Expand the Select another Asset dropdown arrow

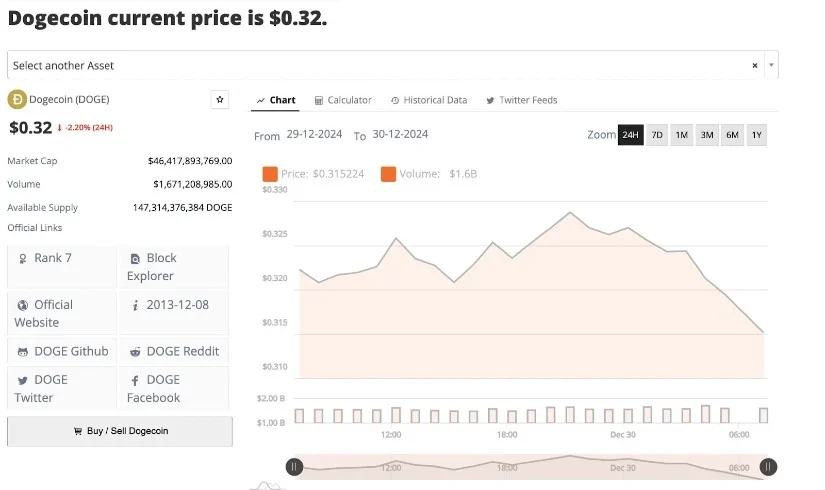[770, 65]
